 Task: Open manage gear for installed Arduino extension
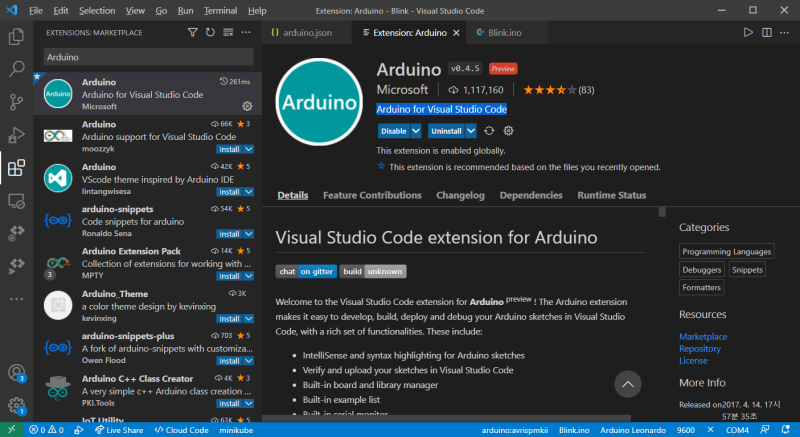point(247,106)
